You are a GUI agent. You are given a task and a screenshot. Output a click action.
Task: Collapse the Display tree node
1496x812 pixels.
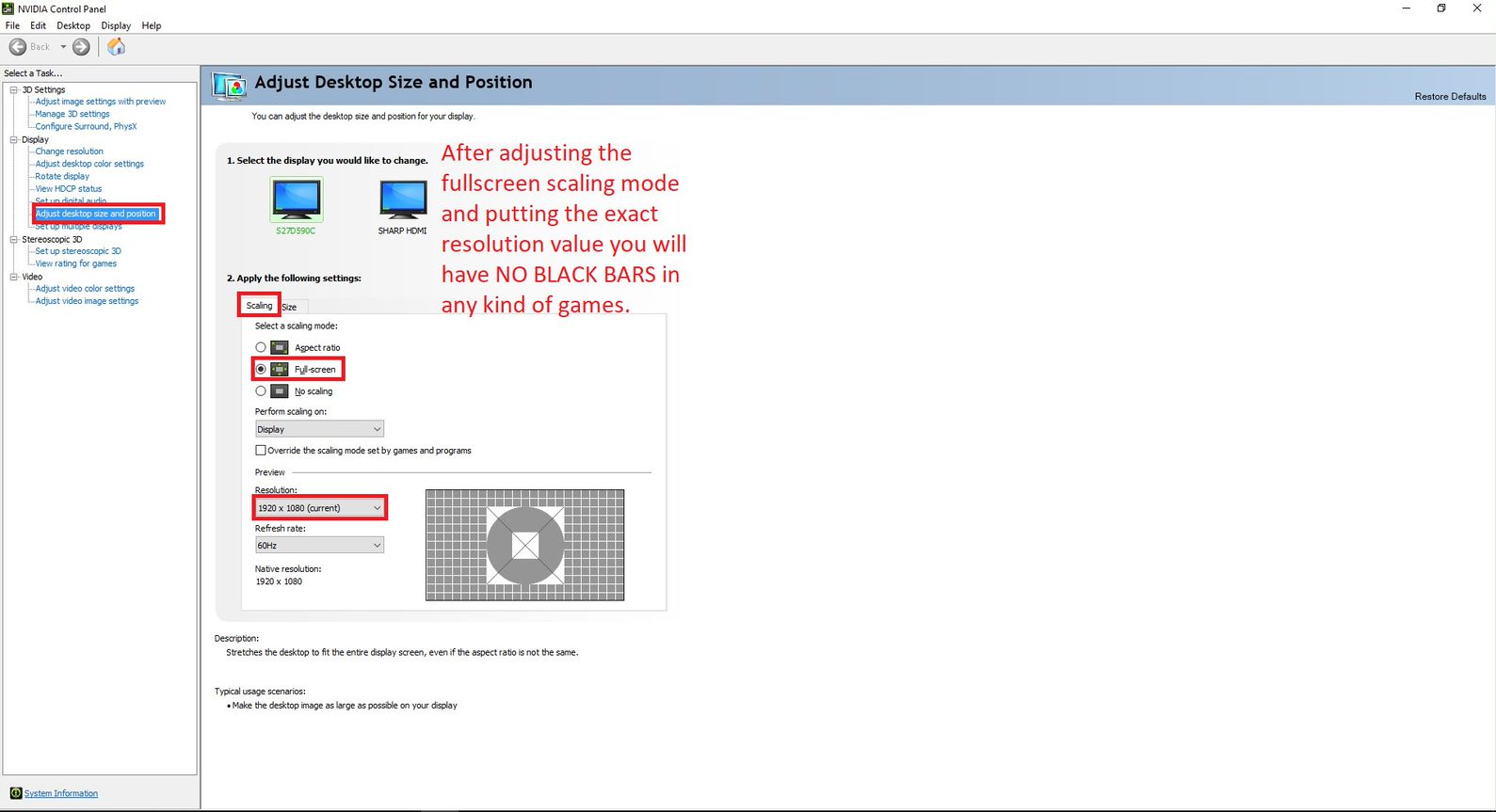[x=14, y=139]
